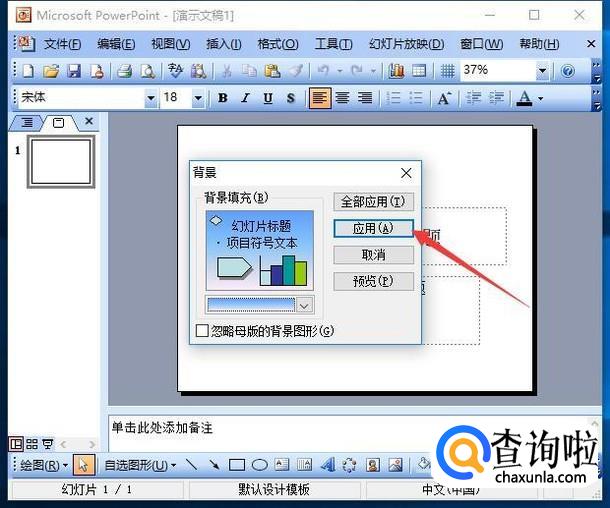Open the 插入(I) menu
The height and width of the screenshot is (508, 610).
pyautogui.click(x=224, y=44)
